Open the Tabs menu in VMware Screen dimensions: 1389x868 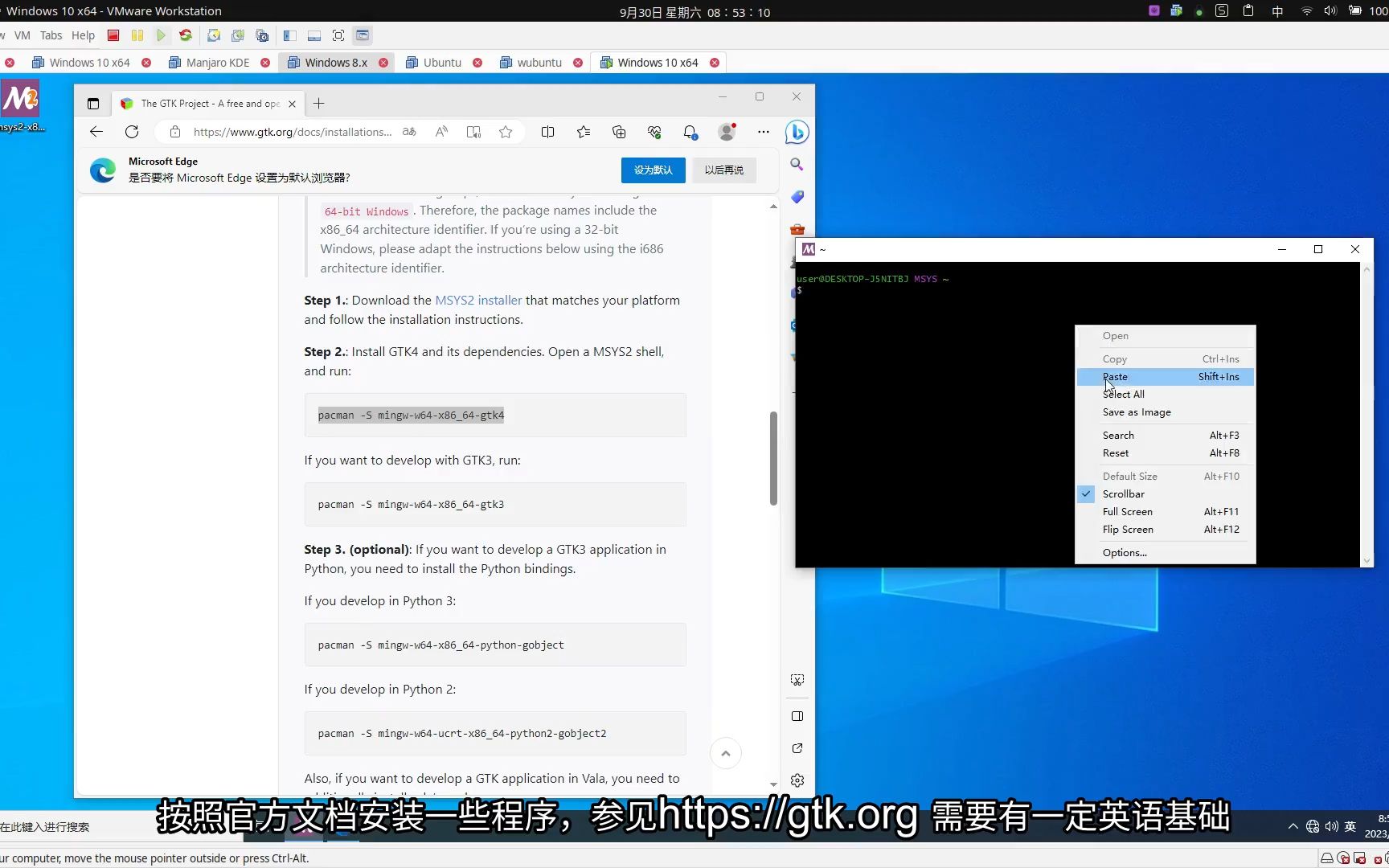point(51,35)
